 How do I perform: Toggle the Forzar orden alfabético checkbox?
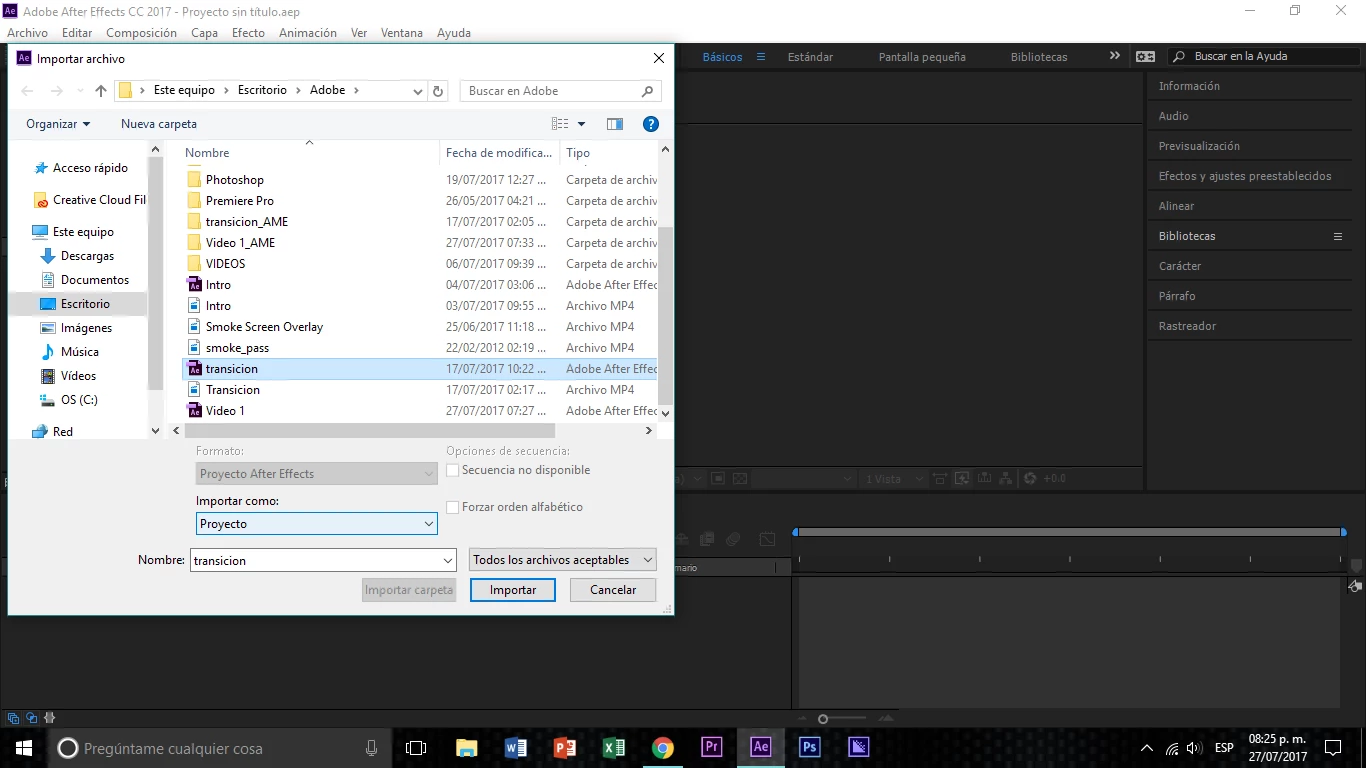[x=453, y=507]
